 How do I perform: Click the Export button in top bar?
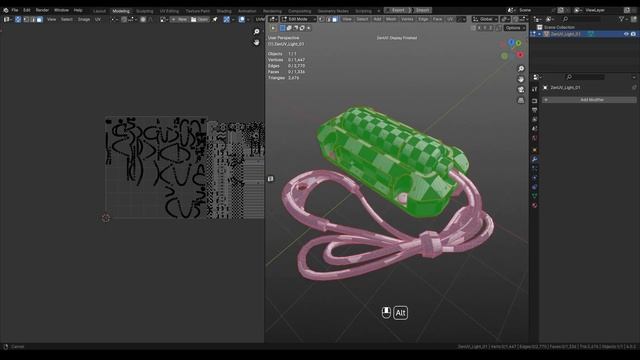(396, 10)
